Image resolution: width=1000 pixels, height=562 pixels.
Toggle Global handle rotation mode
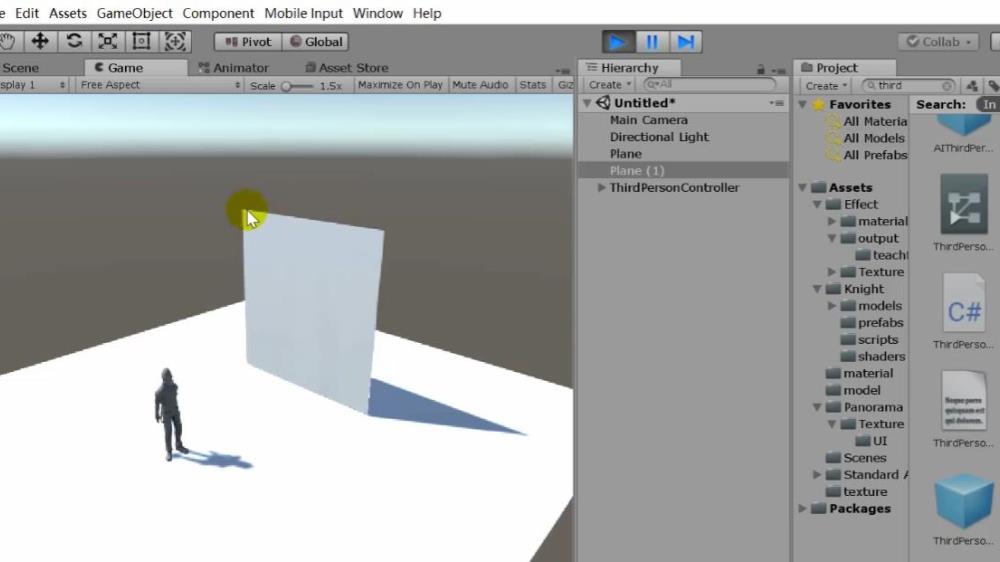(316, 41)
